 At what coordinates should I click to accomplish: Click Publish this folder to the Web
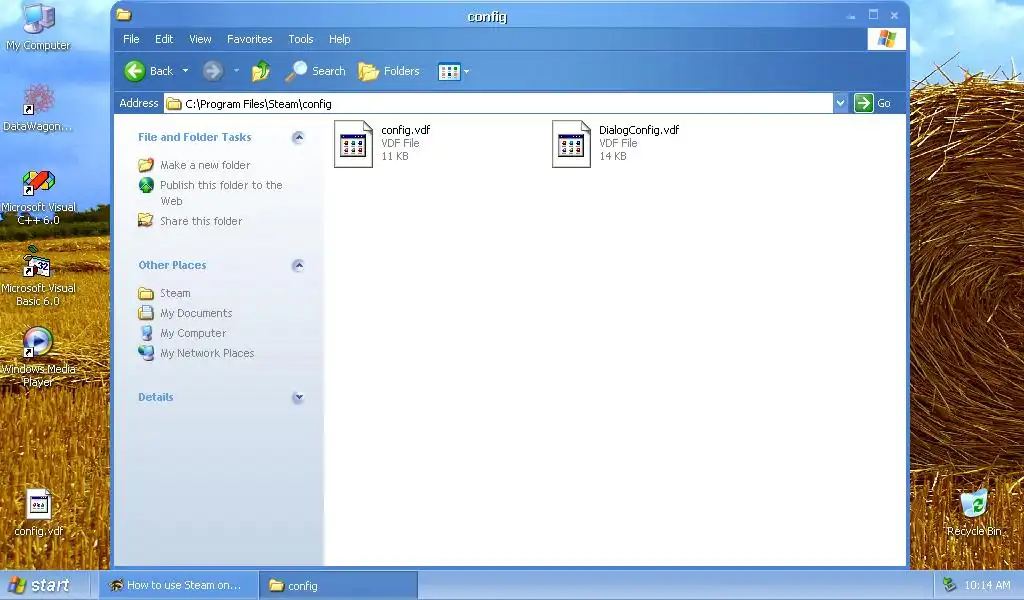click(x=221, y=193)
